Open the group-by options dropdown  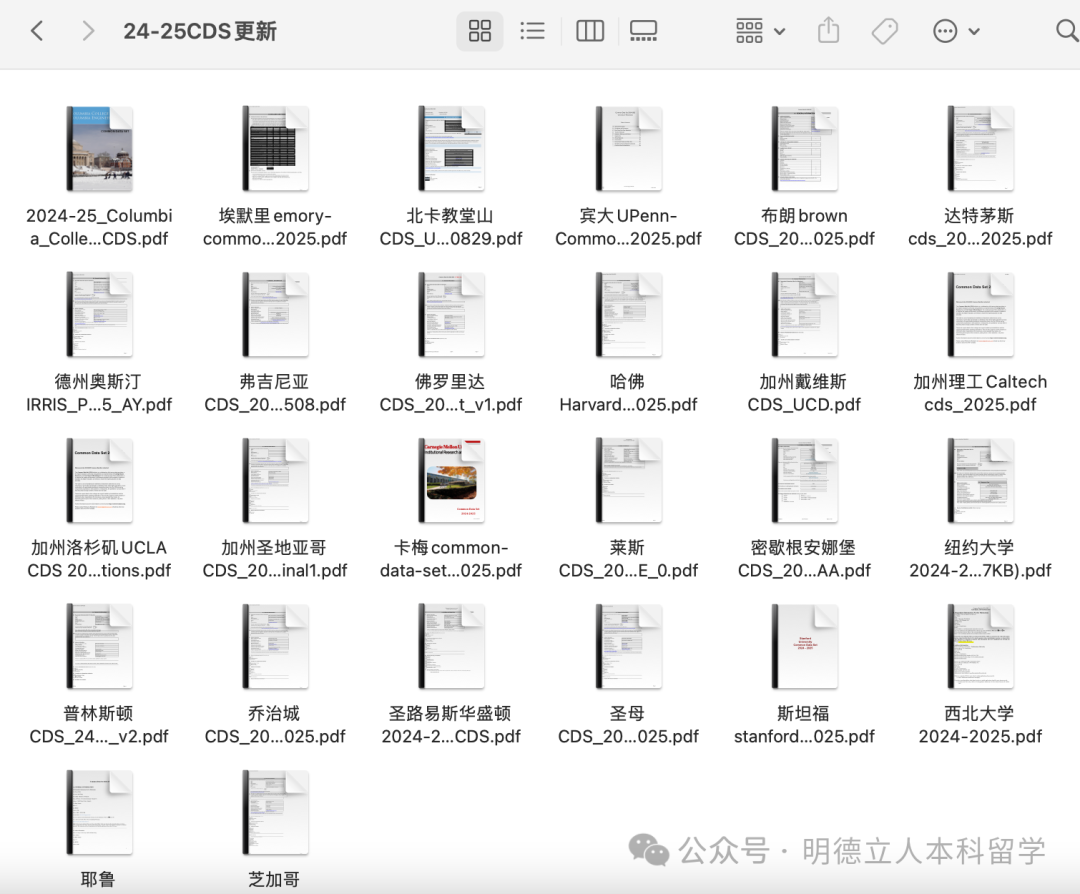click(760, 31)
